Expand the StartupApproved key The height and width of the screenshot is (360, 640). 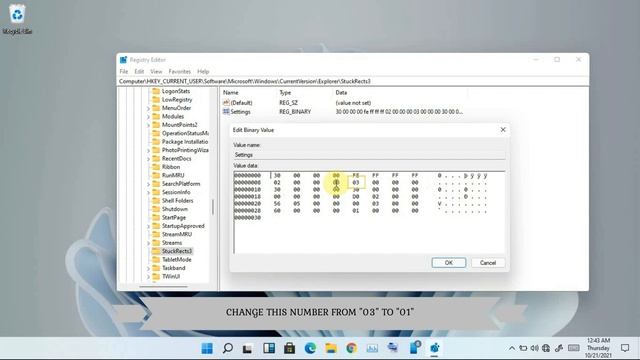point(148,226)
